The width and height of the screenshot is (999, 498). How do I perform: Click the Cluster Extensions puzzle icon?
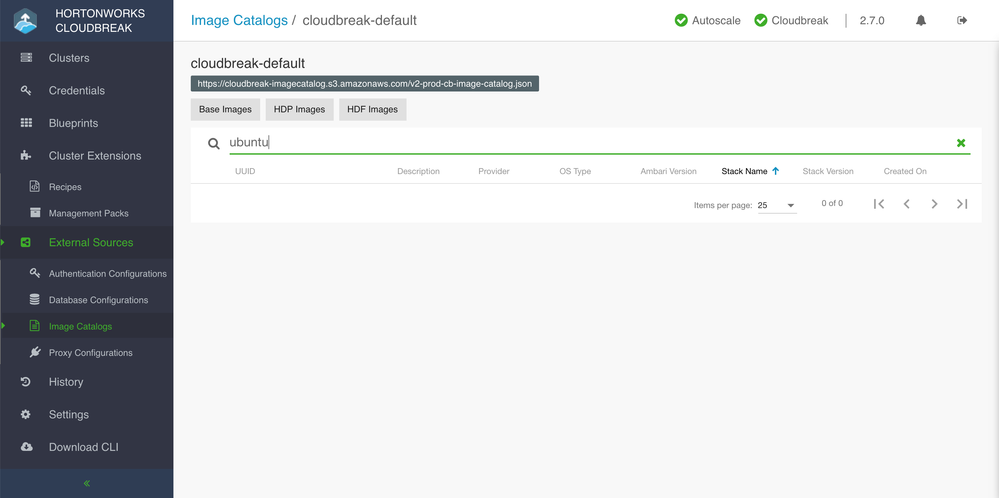point(26,155)
